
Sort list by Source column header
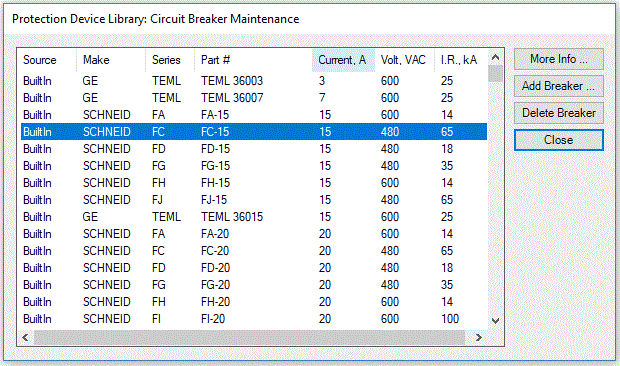47,60
